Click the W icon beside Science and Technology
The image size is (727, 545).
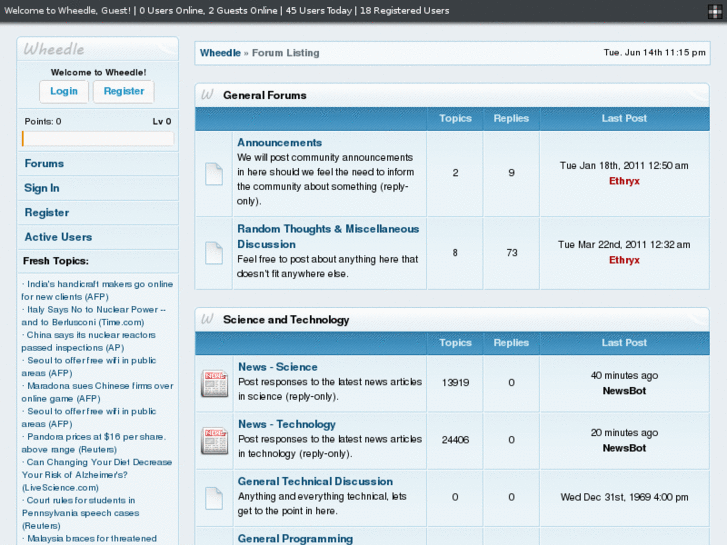pos(207,319)
